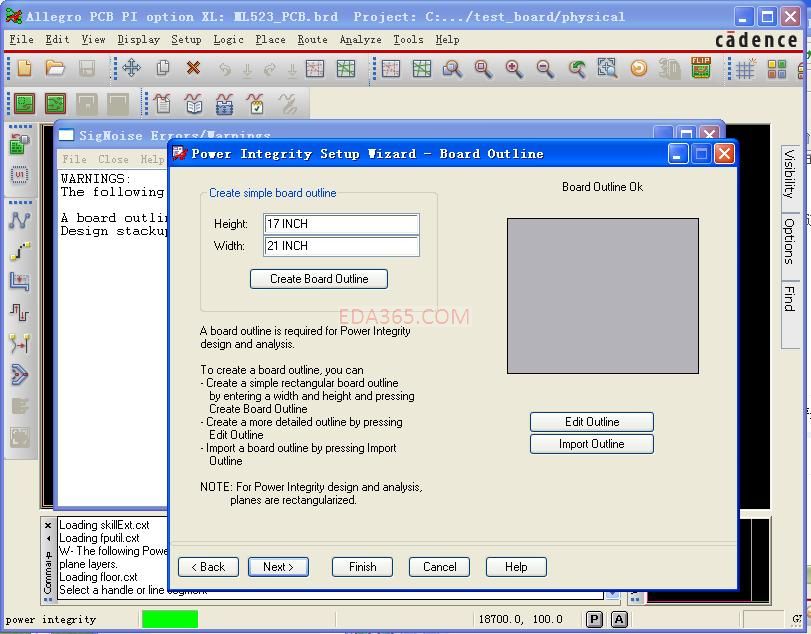Click the place component icon in left sidebar
This screenshot has height=634, width=811.
[20, 144]
